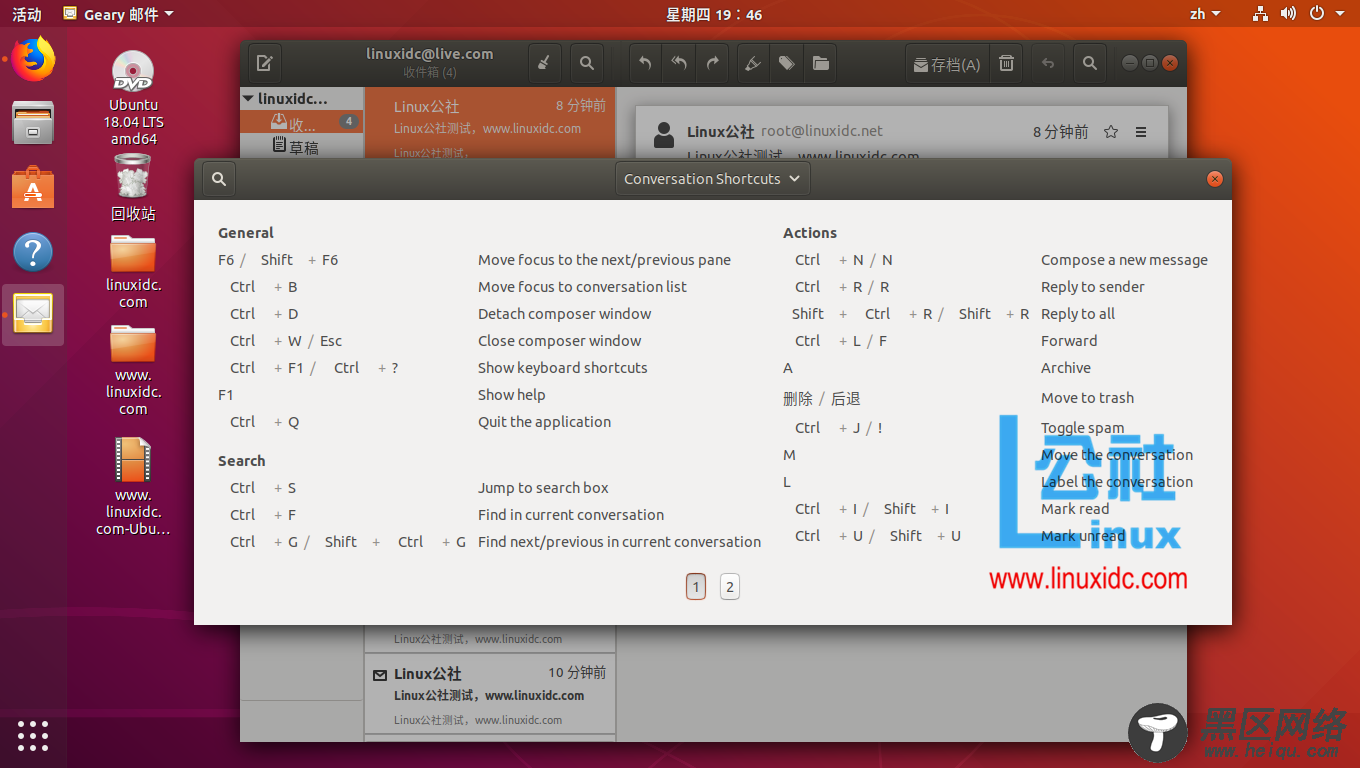Click the 存档(A) archive button
Viewport: 1360px width, 768px height.
pos(947,63)
